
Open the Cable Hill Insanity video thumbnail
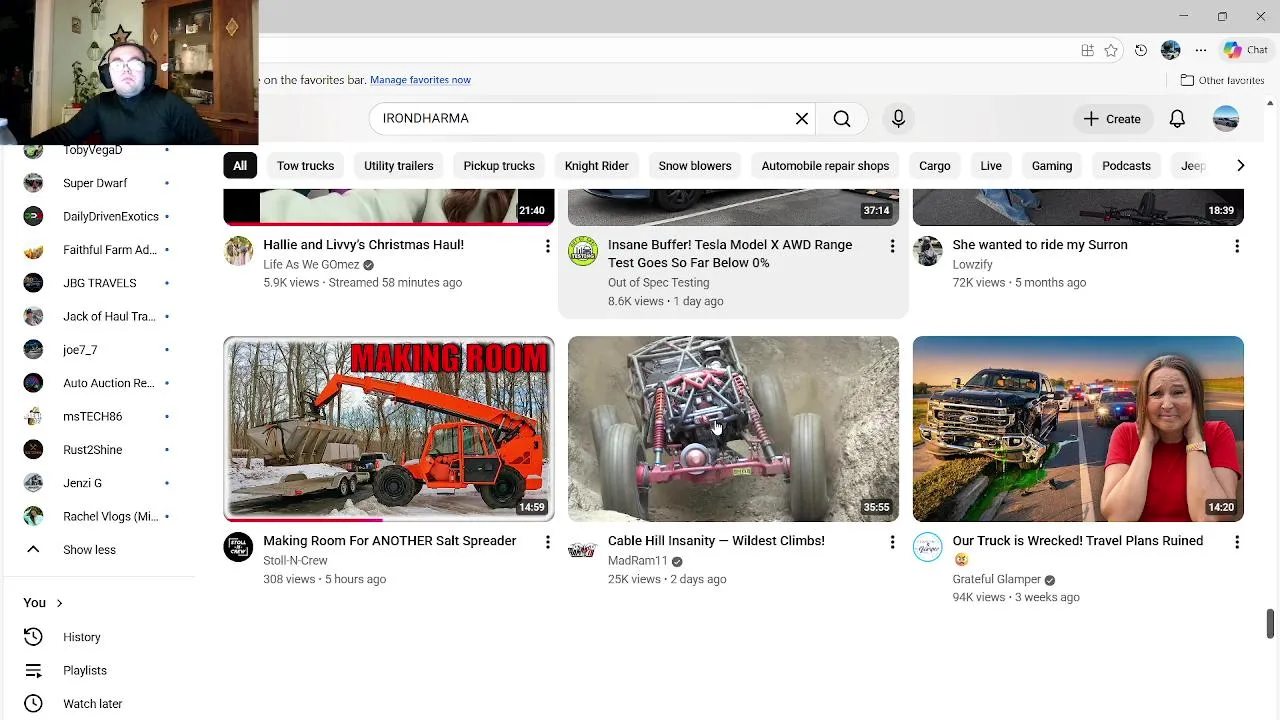733,429
